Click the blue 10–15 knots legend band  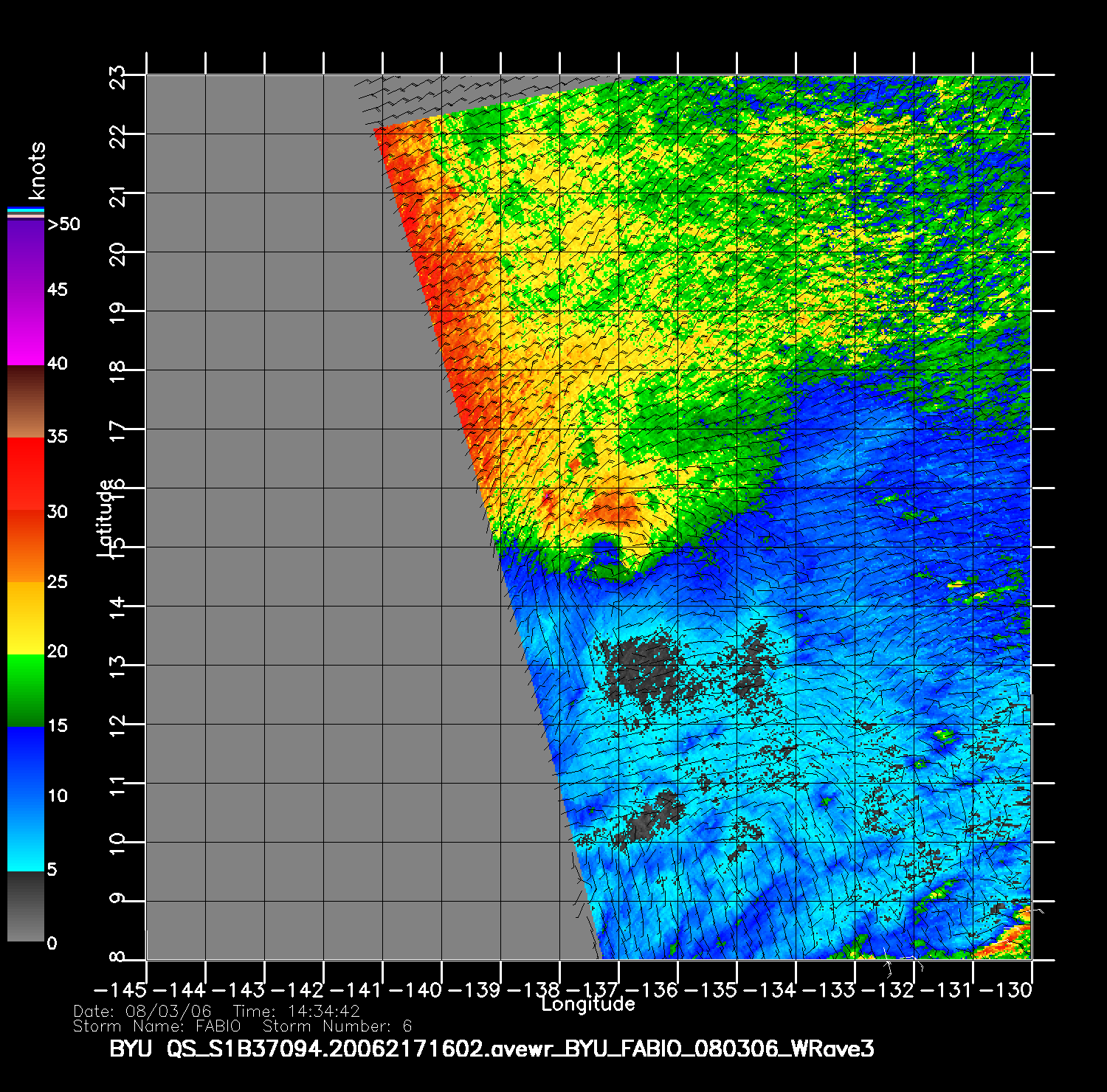point(26,762)
